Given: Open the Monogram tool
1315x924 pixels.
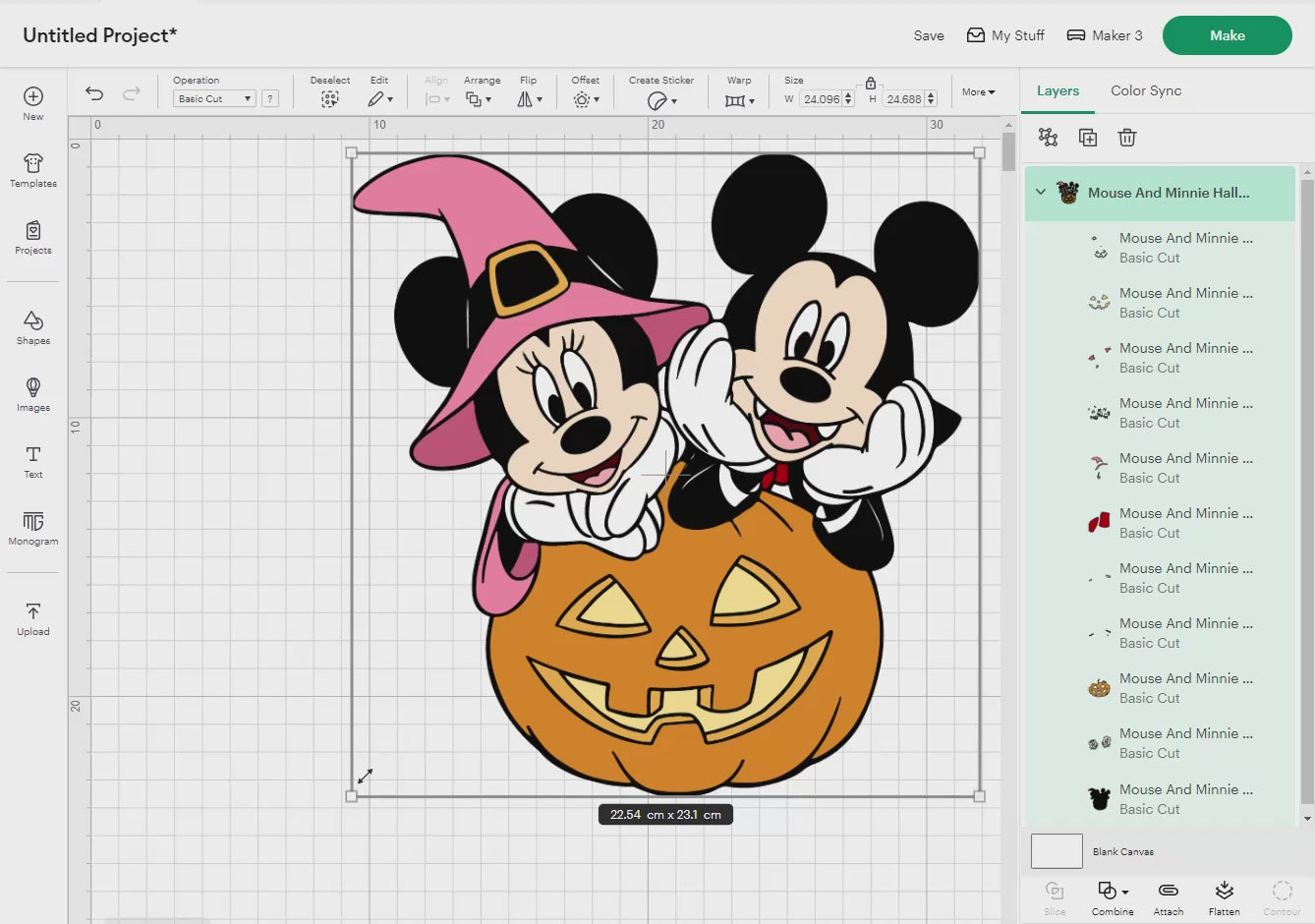Looking at the screenshot, I should coord(33,528).
